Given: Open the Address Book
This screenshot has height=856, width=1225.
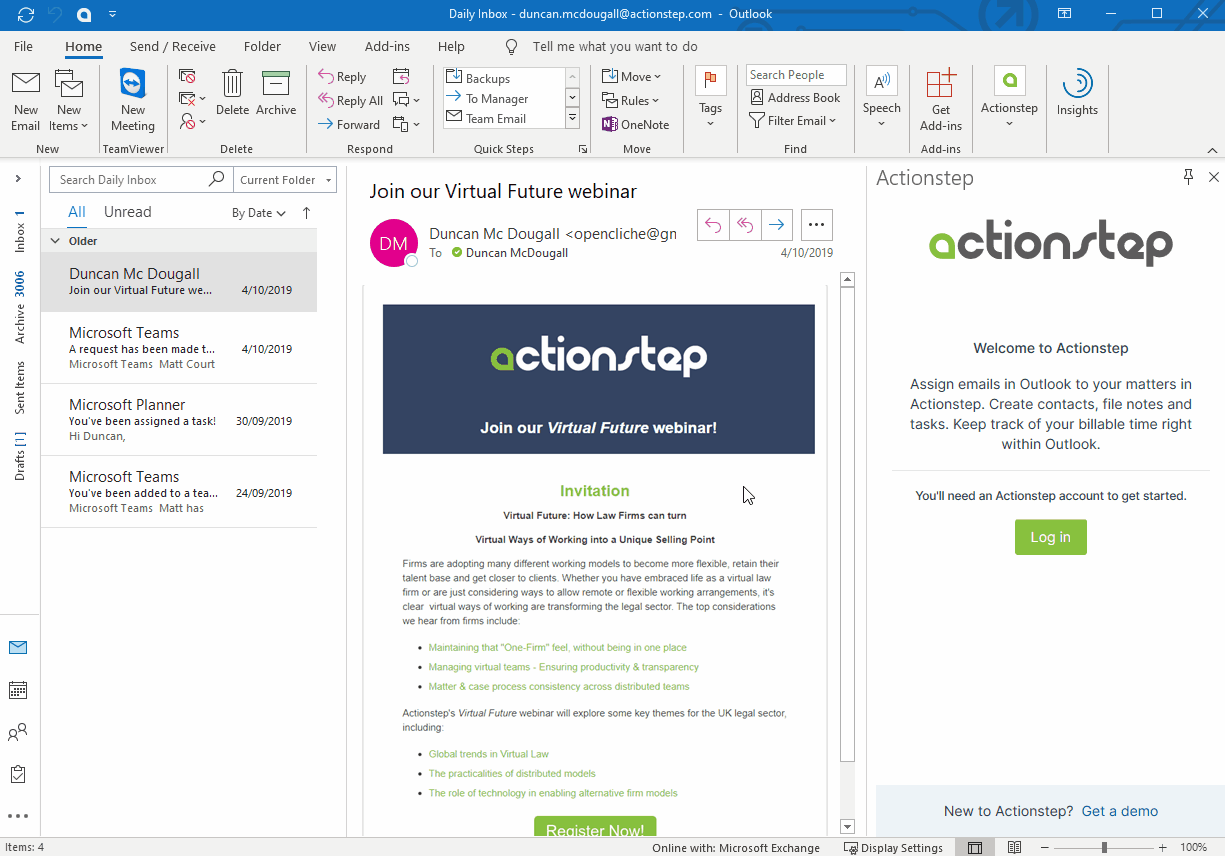Looking at the screenshot, I should [x=795, y=97].
